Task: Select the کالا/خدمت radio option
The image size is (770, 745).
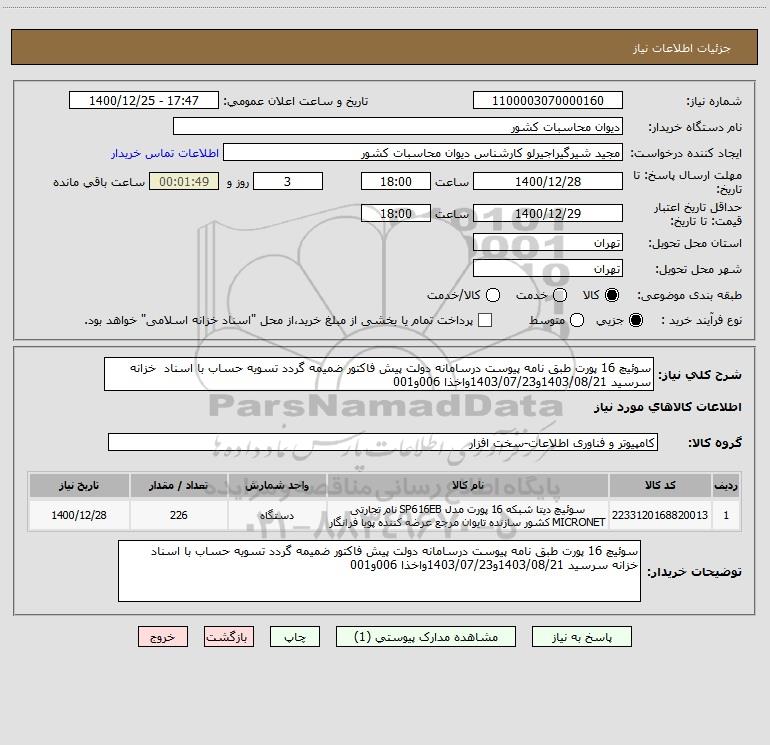Action: [493, 295]
